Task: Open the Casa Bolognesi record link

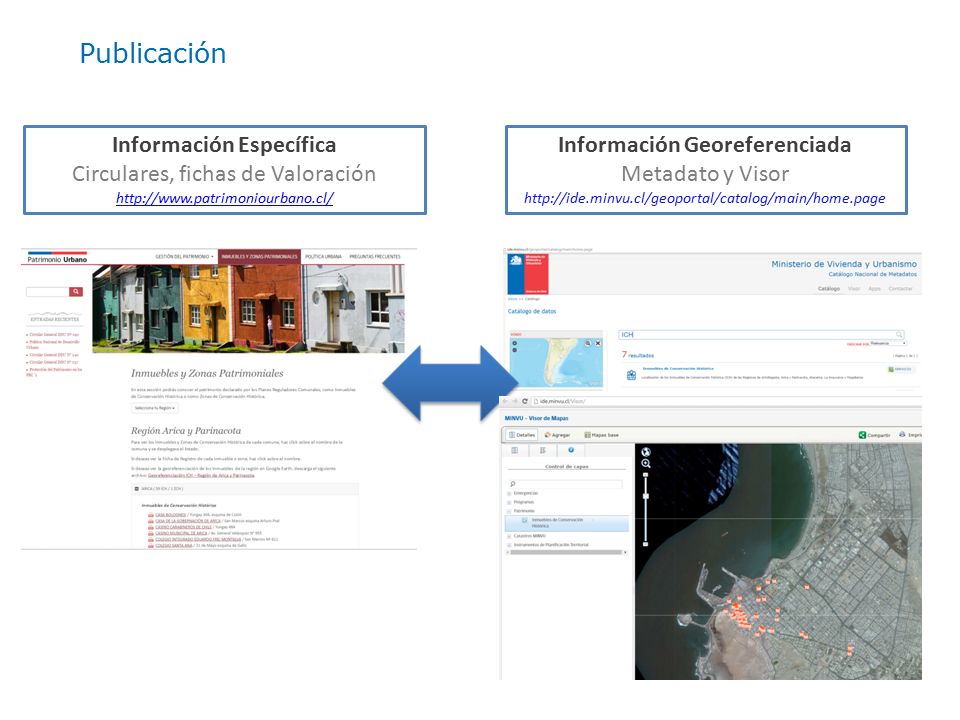Action: tap(170, 515)
